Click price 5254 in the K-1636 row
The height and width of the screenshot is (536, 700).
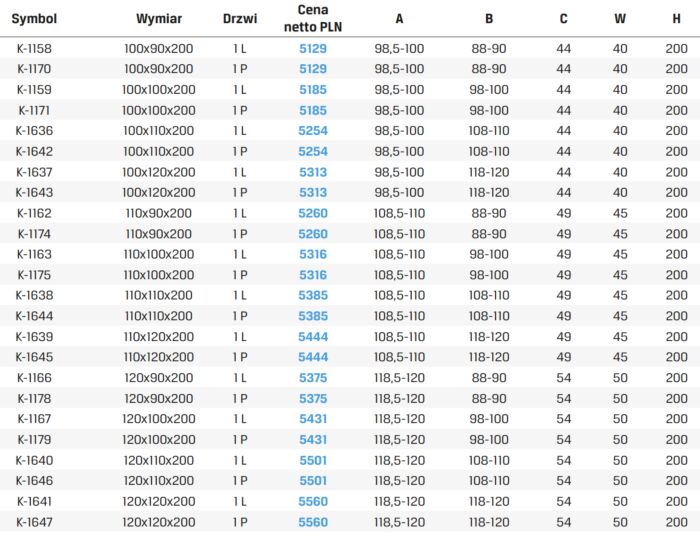click(x=313, y=131)
